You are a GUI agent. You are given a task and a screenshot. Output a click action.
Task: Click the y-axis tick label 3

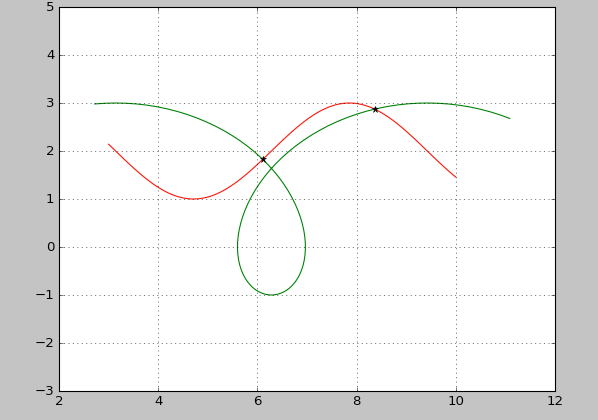[51, 103]
